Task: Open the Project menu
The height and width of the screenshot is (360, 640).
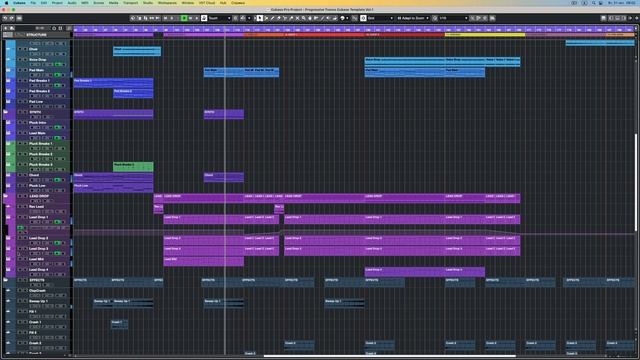Action: coord(57,3)
